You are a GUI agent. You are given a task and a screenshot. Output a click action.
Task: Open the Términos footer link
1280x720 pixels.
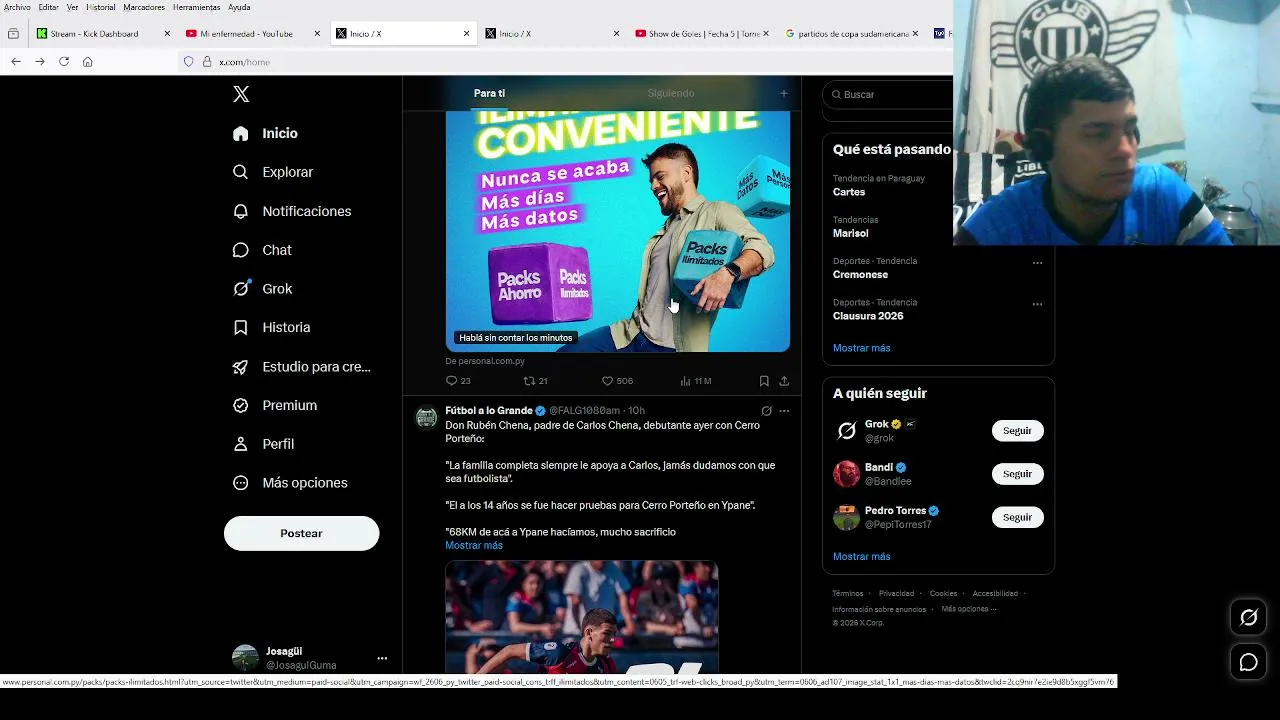pyautogui.click(x=848, y=593)
